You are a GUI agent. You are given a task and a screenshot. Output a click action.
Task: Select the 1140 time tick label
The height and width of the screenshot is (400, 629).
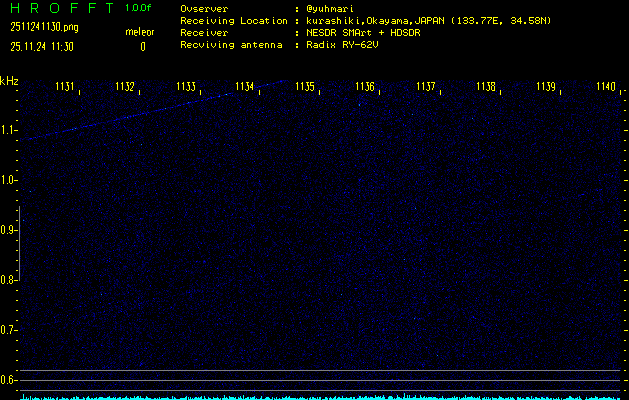606,87
